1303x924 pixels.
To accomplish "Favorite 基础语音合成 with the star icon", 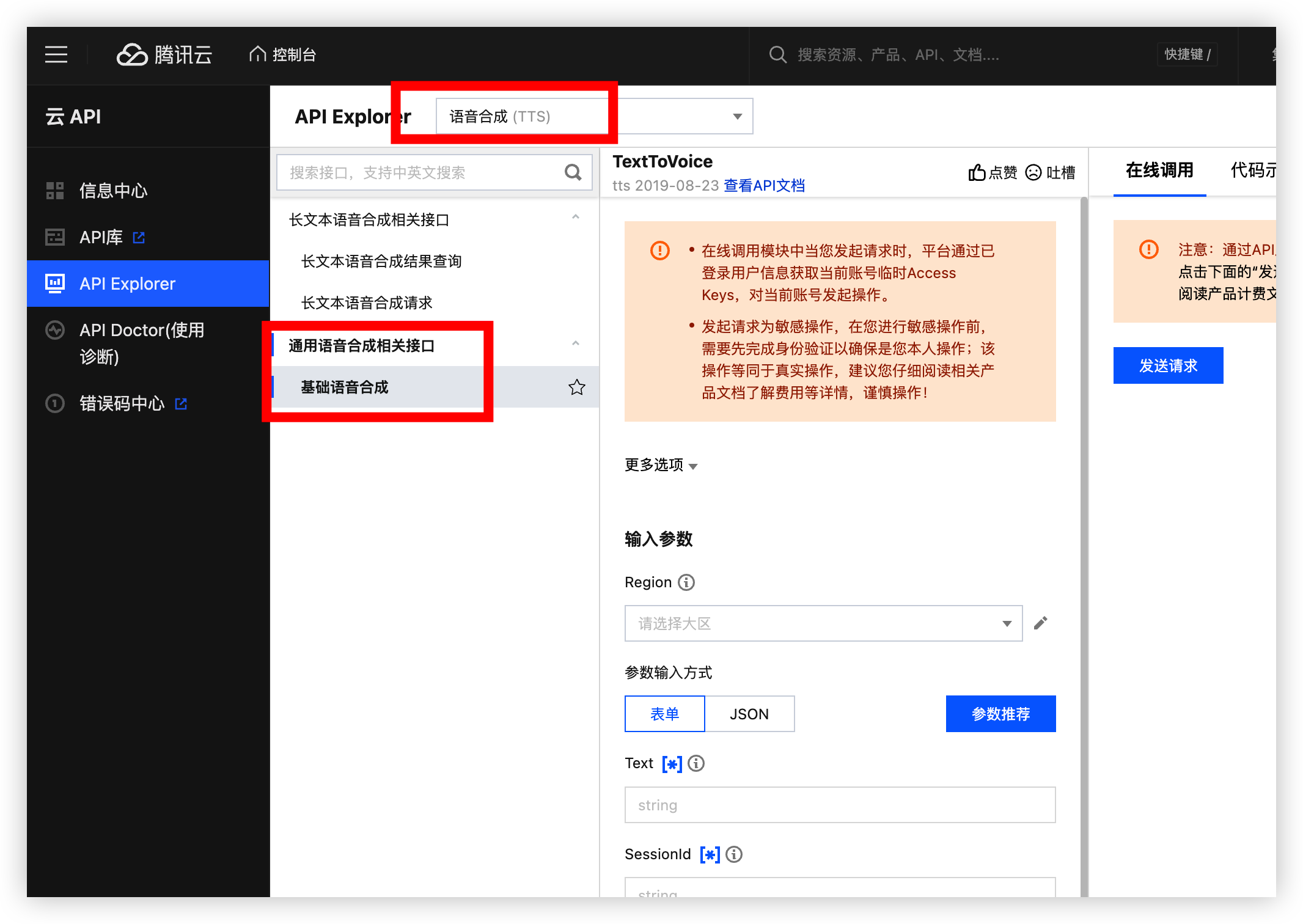I will 576,387.
